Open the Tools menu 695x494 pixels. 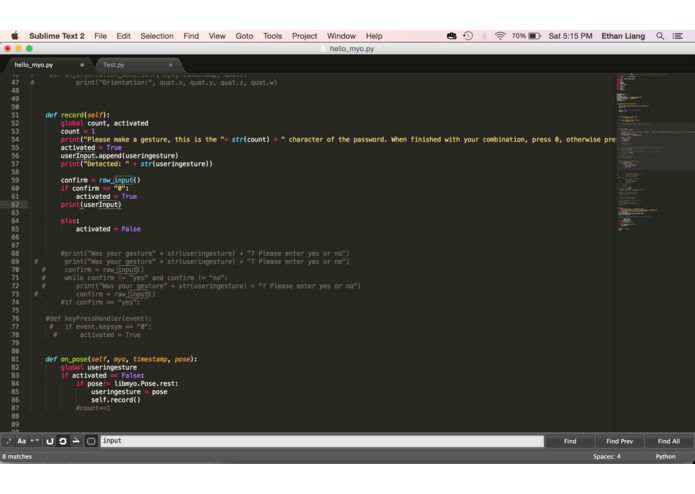click(x=273, y=36)
